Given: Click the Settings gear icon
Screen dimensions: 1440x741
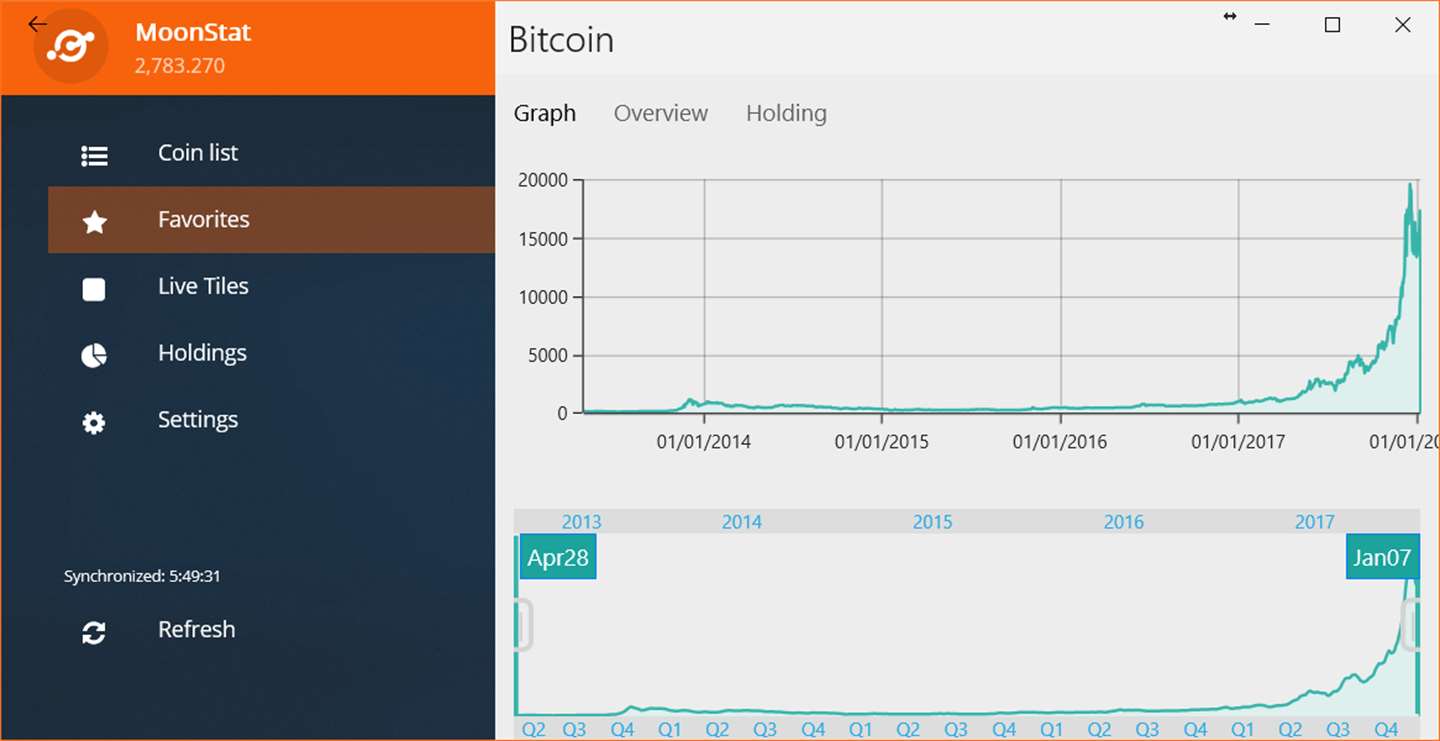Looking at the screenshot, I should 94,423.
